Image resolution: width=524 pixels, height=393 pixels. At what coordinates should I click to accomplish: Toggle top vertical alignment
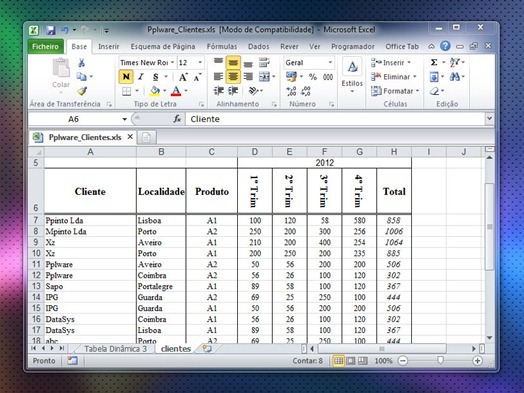219,62
